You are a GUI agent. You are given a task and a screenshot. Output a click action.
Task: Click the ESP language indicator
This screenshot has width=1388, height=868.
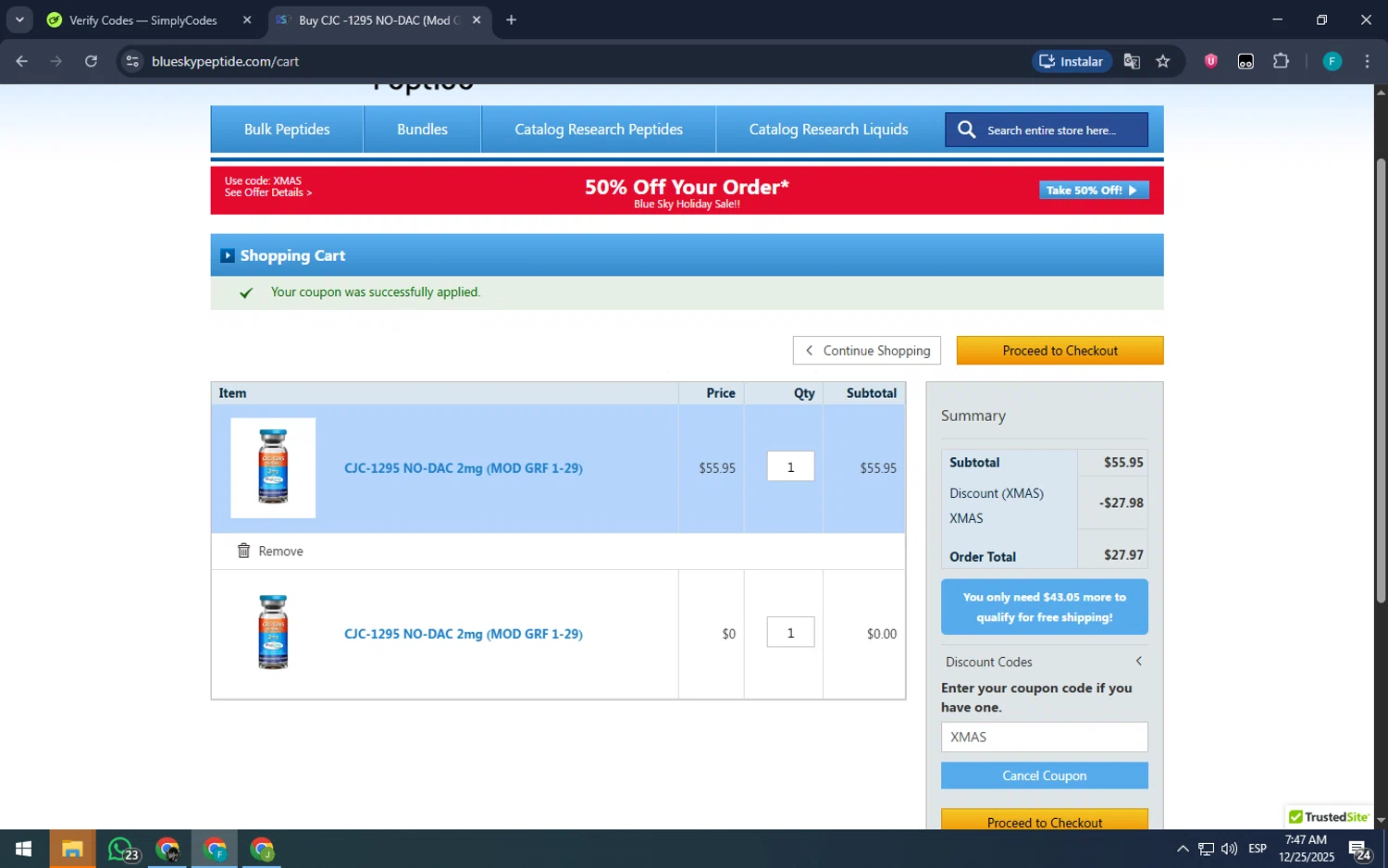click(1257, 849)
